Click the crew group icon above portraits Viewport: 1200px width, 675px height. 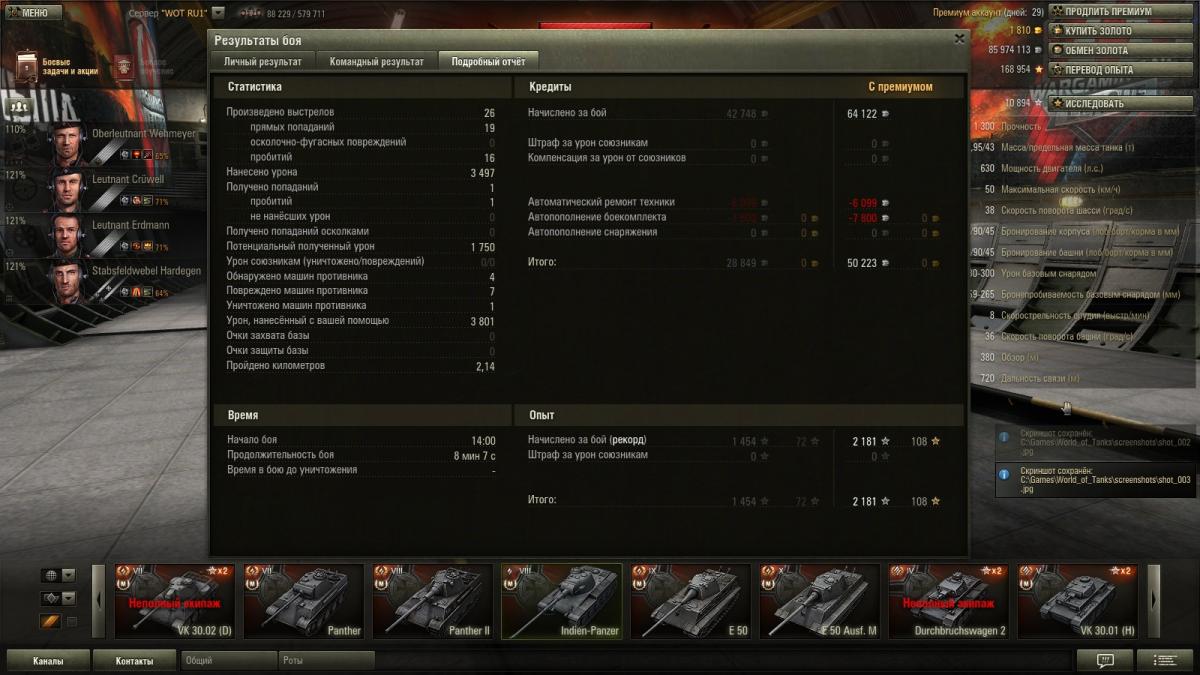coord(17,106)
